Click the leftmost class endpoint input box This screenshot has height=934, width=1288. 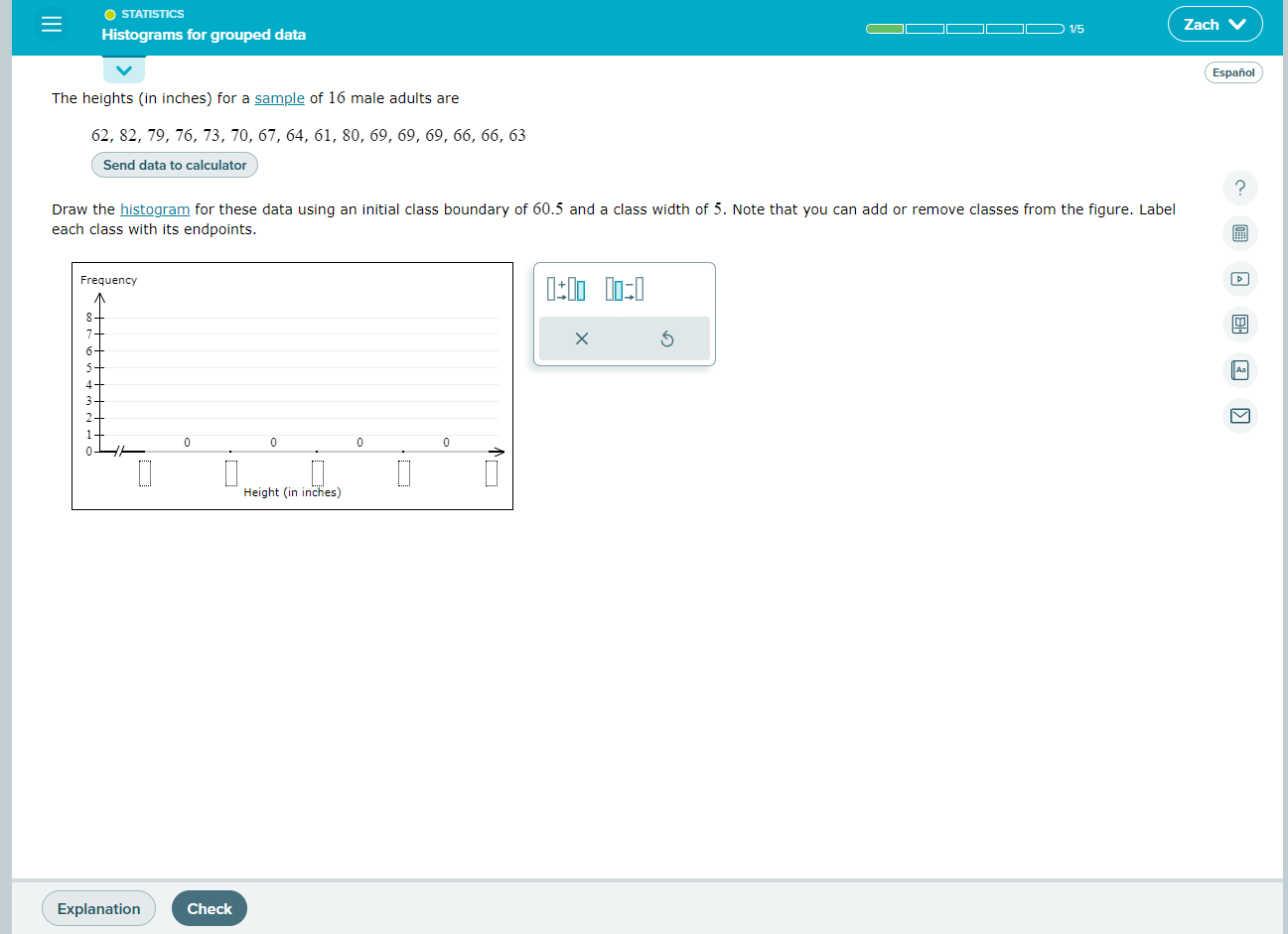click(x=145, y=473)
